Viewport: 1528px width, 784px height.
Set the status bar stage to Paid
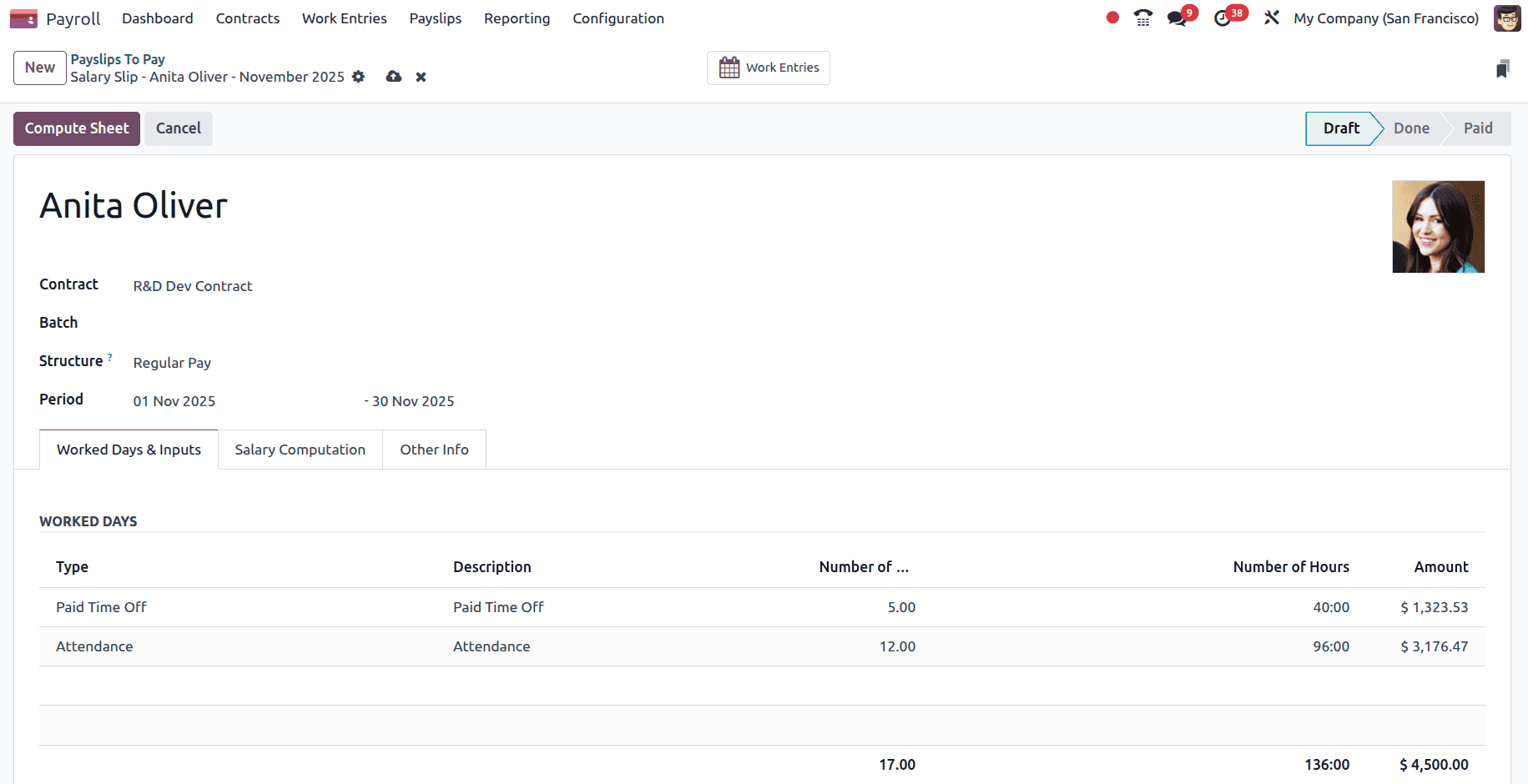1476,128
